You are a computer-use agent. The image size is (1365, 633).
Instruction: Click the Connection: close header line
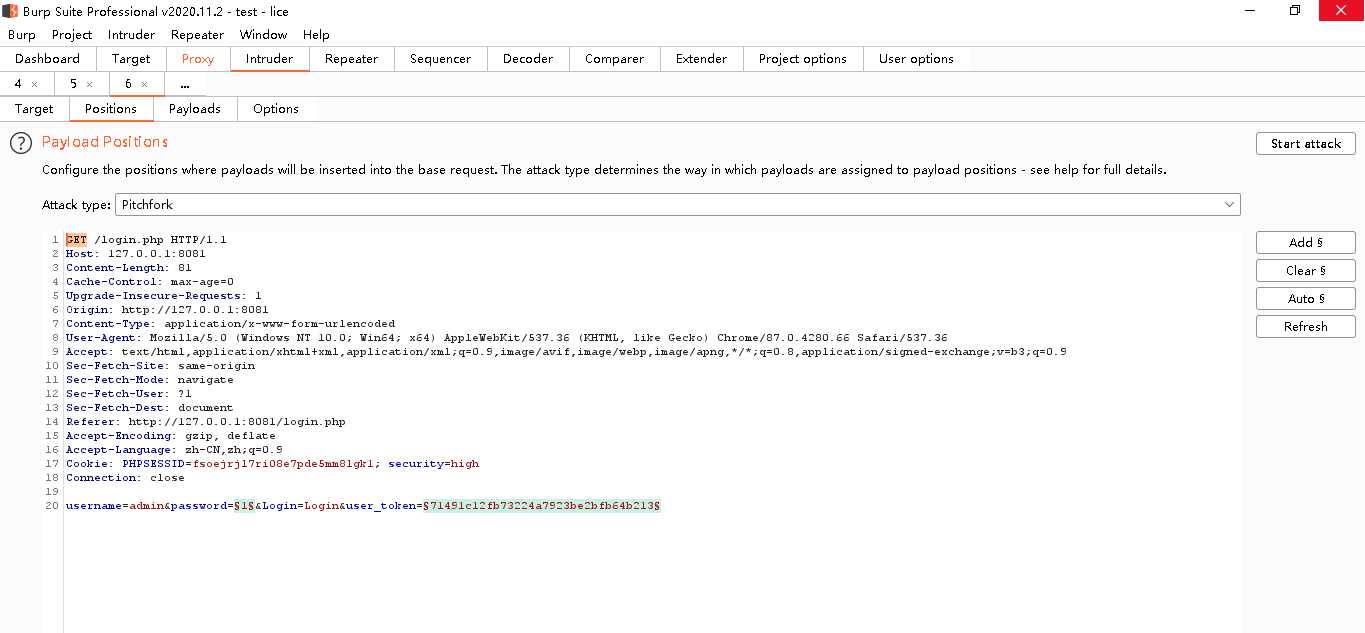(x=125, y=478)
